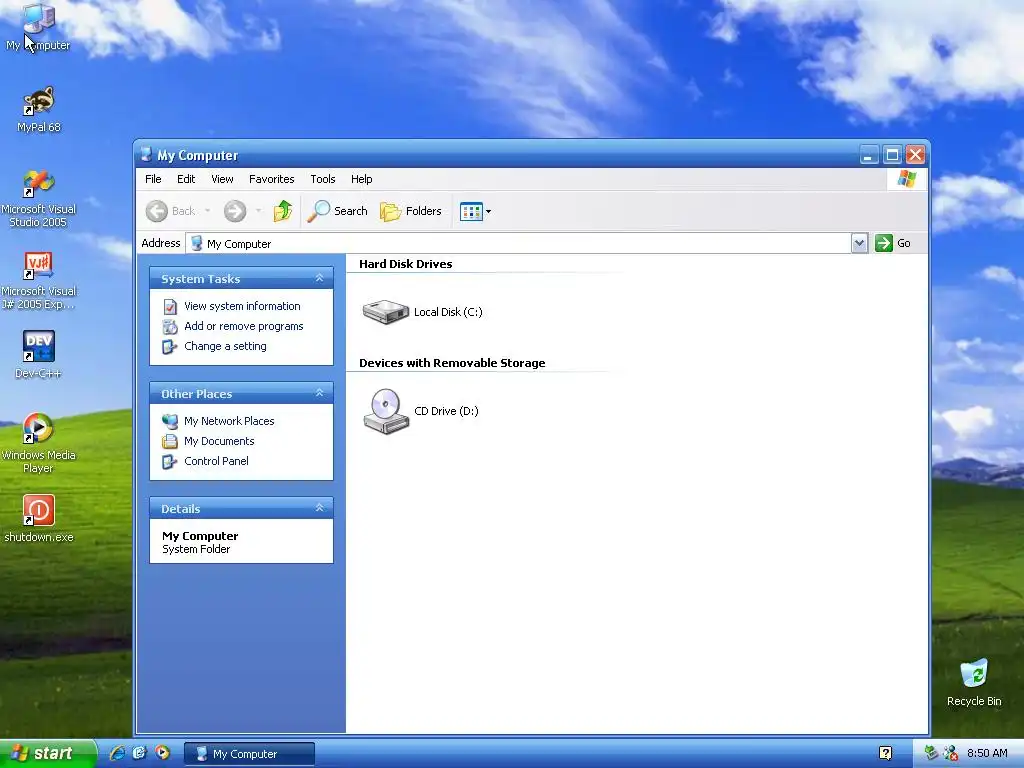Click the help question mark tray icon

click(885, 753)
